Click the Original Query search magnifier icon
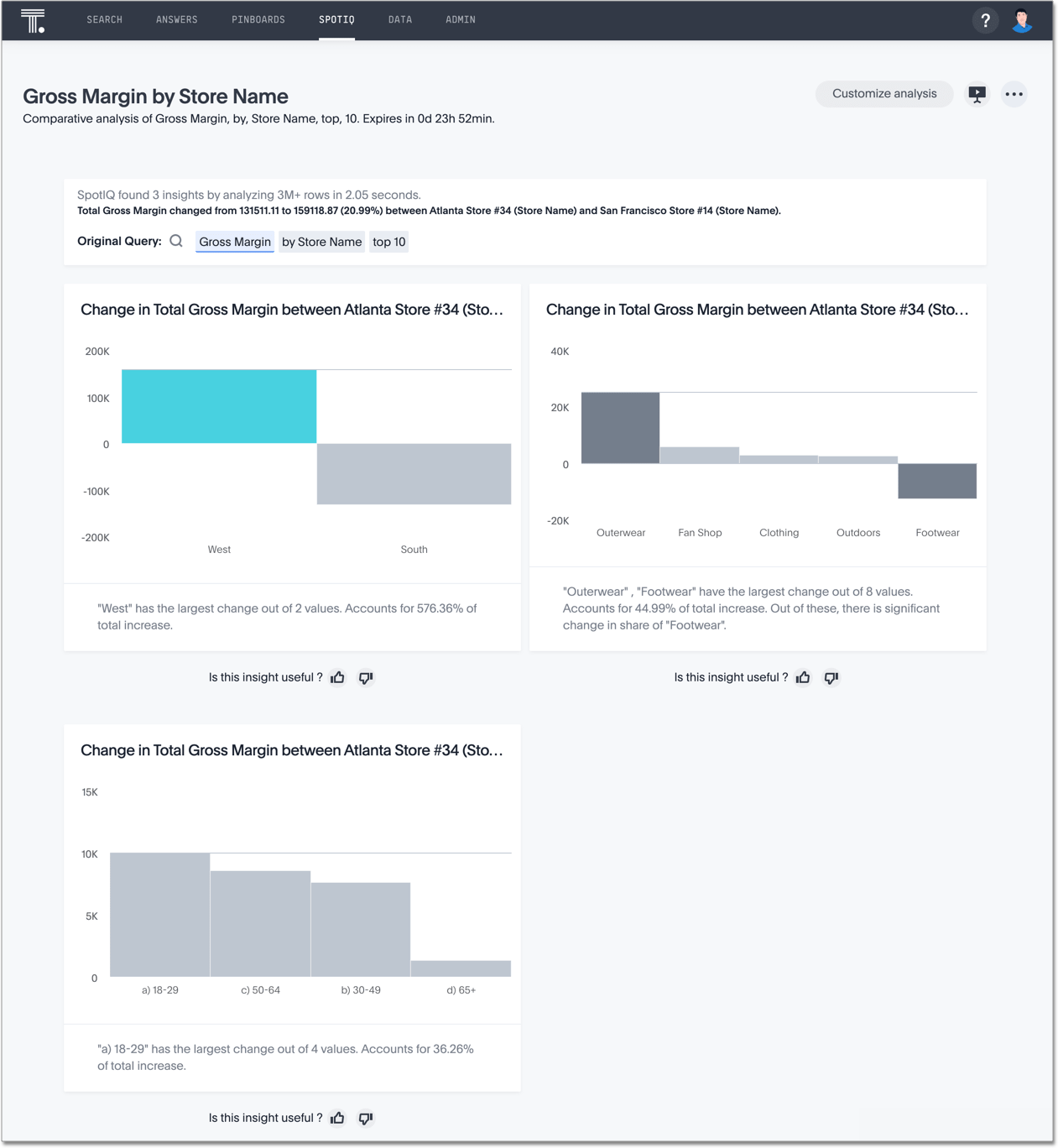The image size is (1058, 1148). (x=176, y=242)
